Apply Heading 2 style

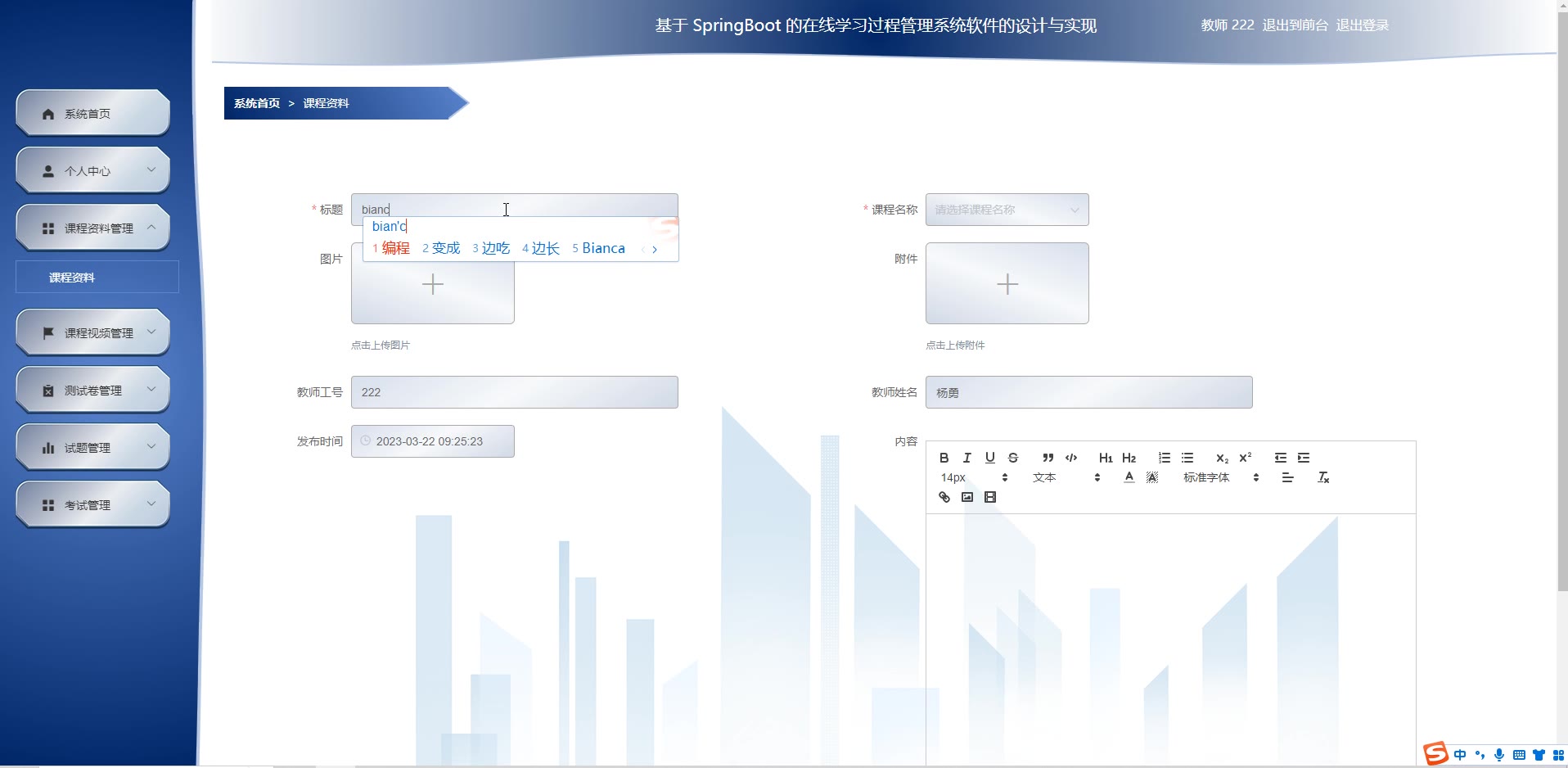pyautogui.click(x=1129, y=458)
